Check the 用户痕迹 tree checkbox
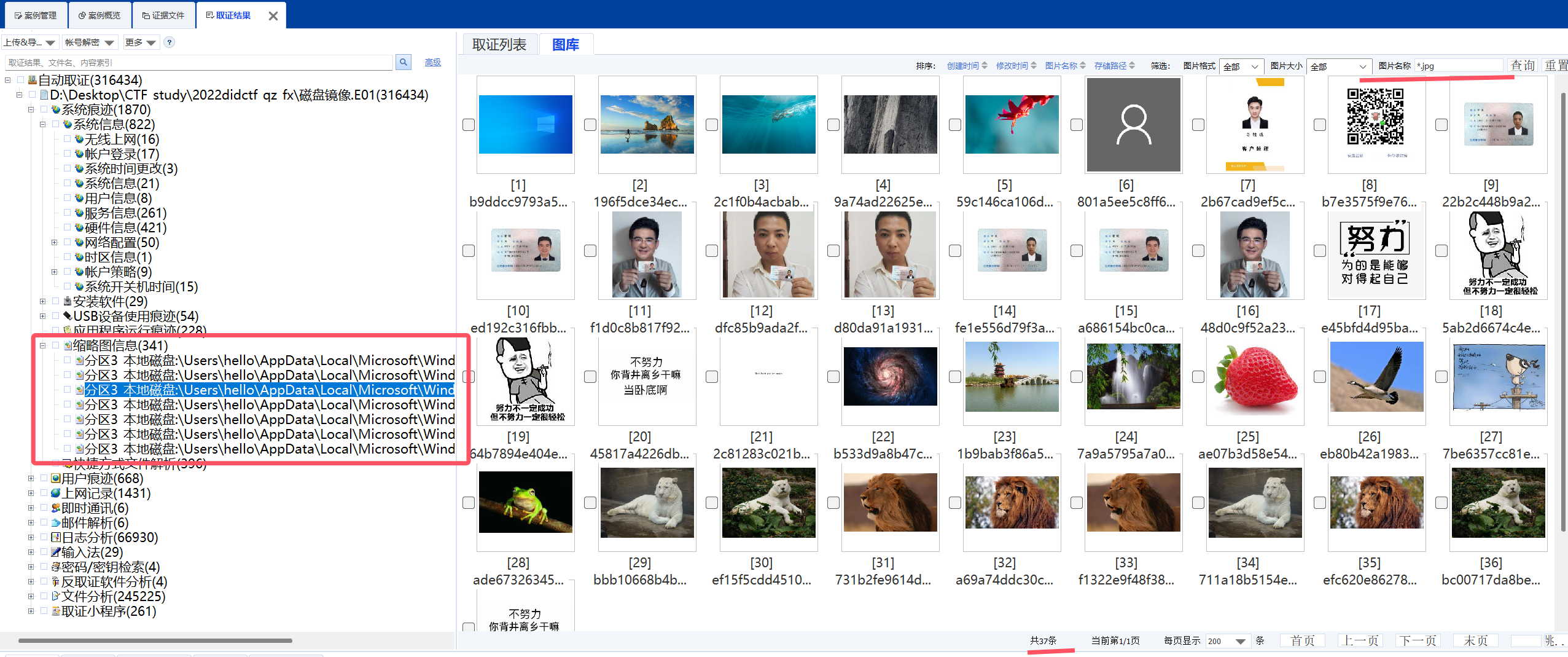The height and width of the screenshot is (657, 1568). coord(44,478)
